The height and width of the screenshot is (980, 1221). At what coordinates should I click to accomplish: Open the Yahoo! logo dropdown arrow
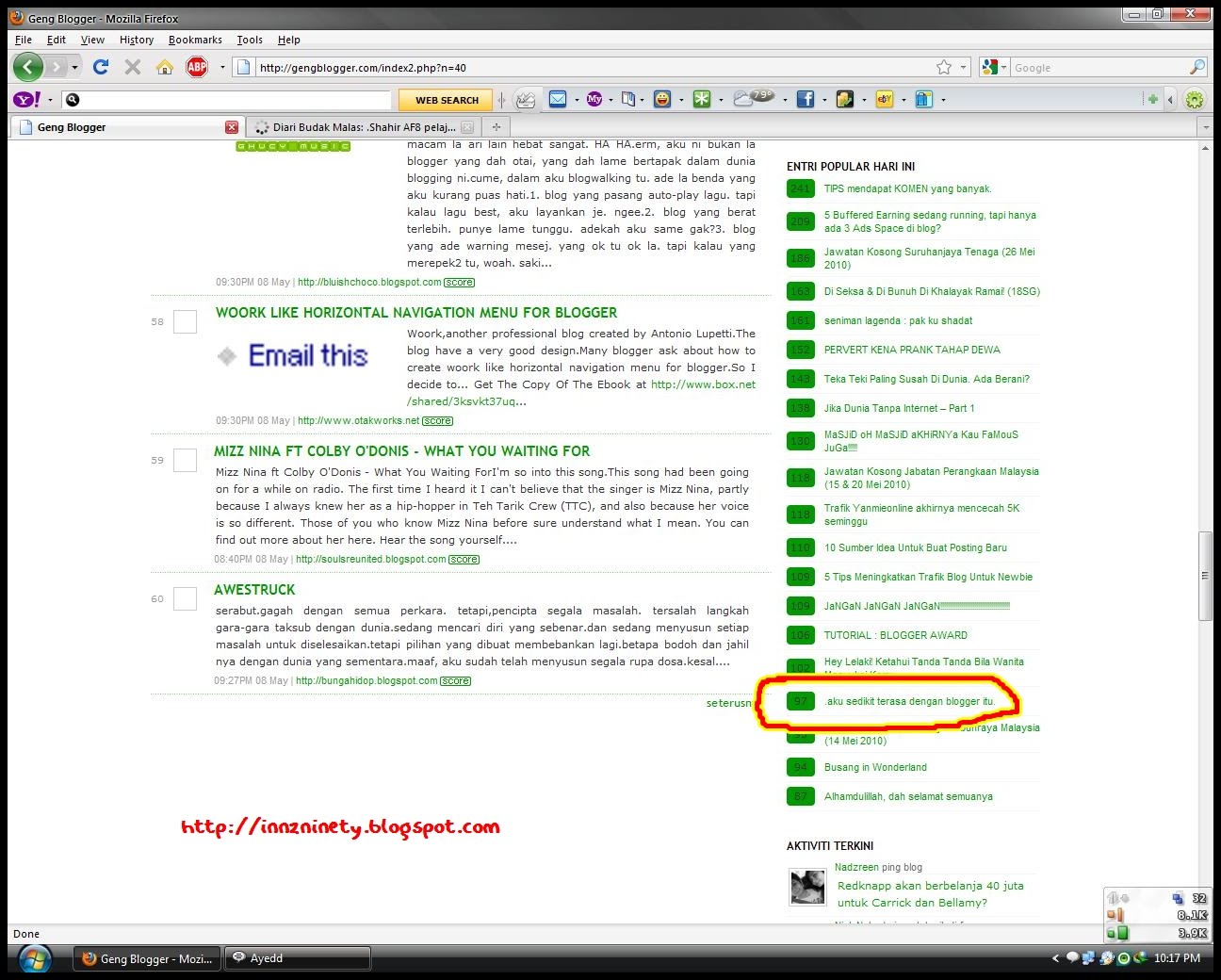point(50,100)
